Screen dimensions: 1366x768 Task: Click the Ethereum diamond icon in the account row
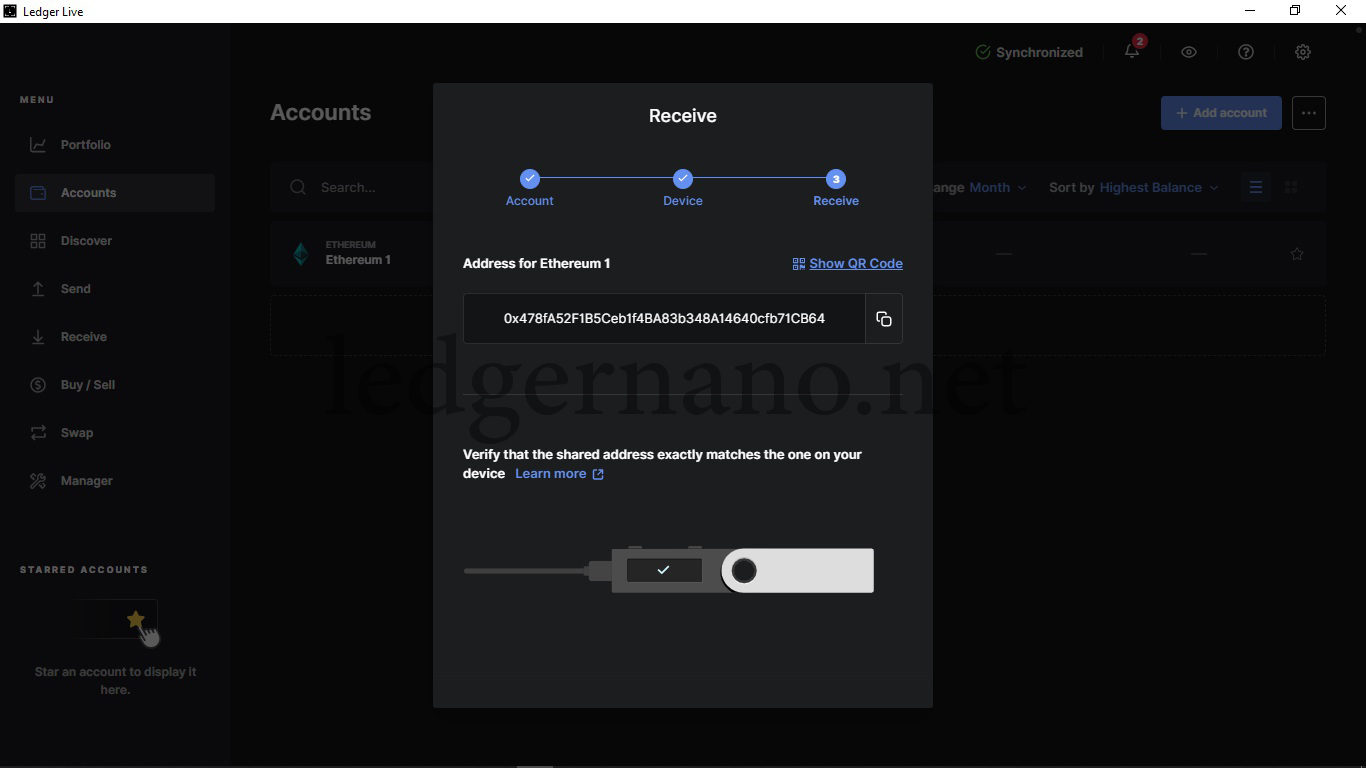coord(301,254)
